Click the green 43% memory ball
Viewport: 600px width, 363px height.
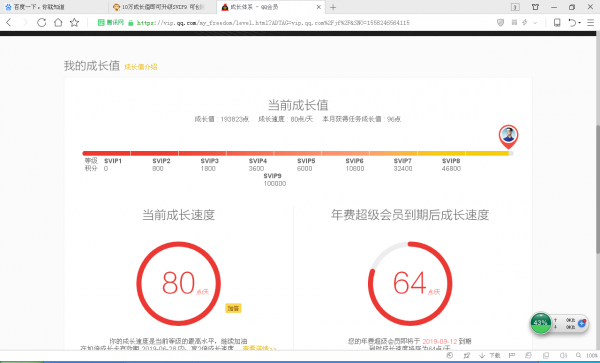[x=540, y=323]
